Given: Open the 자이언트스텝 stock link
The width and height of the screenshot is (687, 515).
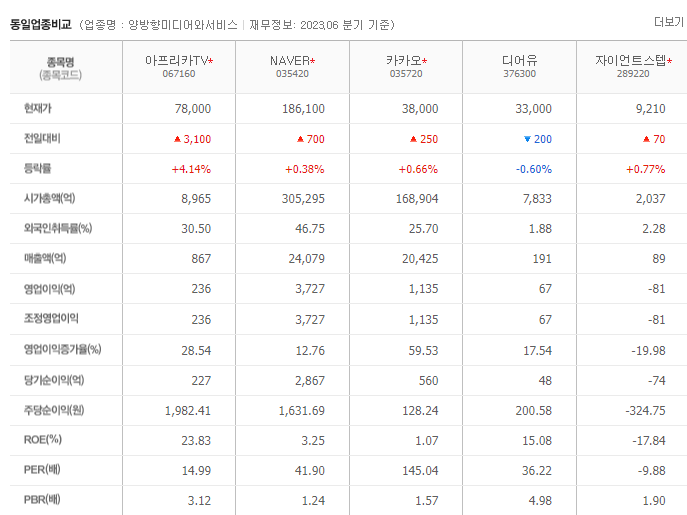Looking at the screenshot, I should tap(630, 60).
